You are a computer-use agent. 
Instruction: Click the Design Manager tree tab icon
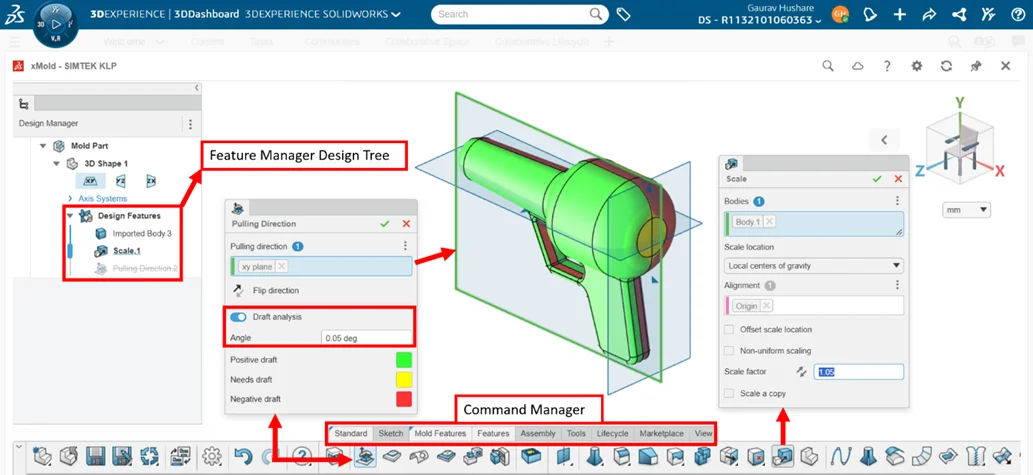click(x=24, y=103)
